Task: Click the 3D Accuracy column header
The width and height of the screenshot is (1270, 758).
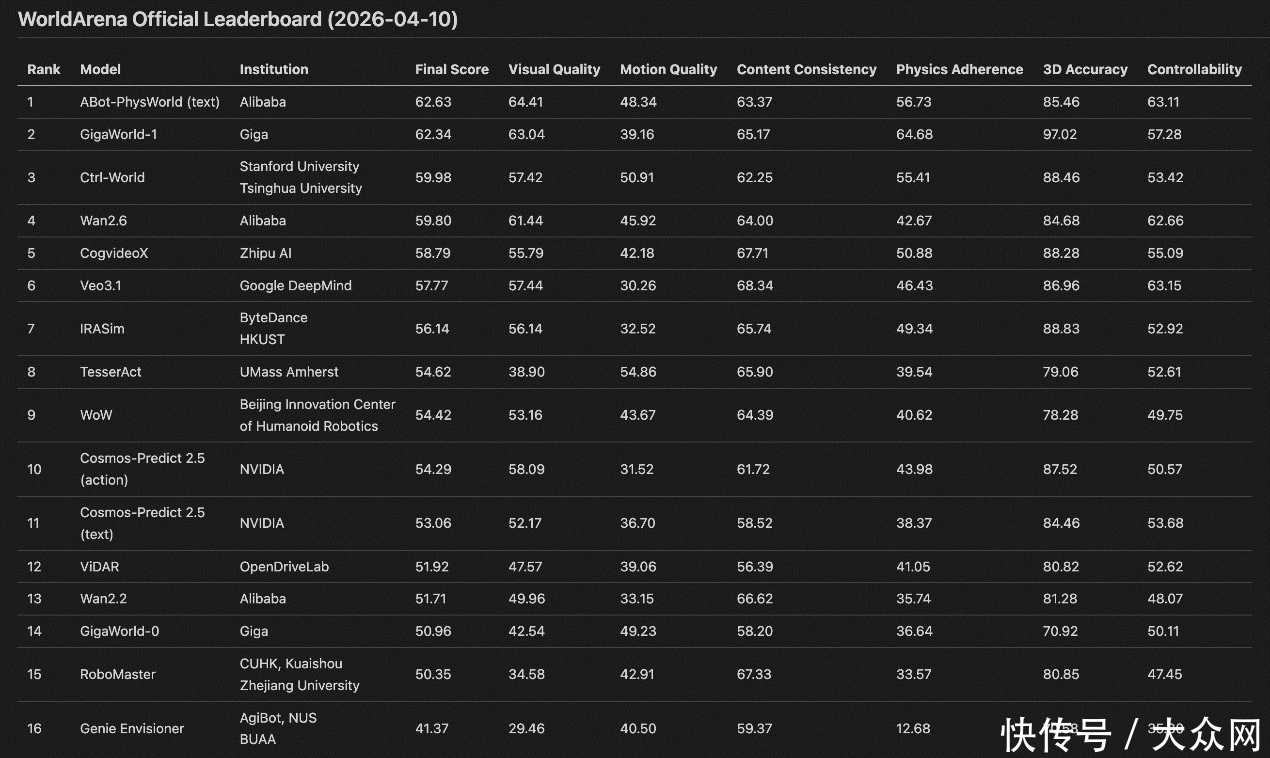Action: (1085, 69)
